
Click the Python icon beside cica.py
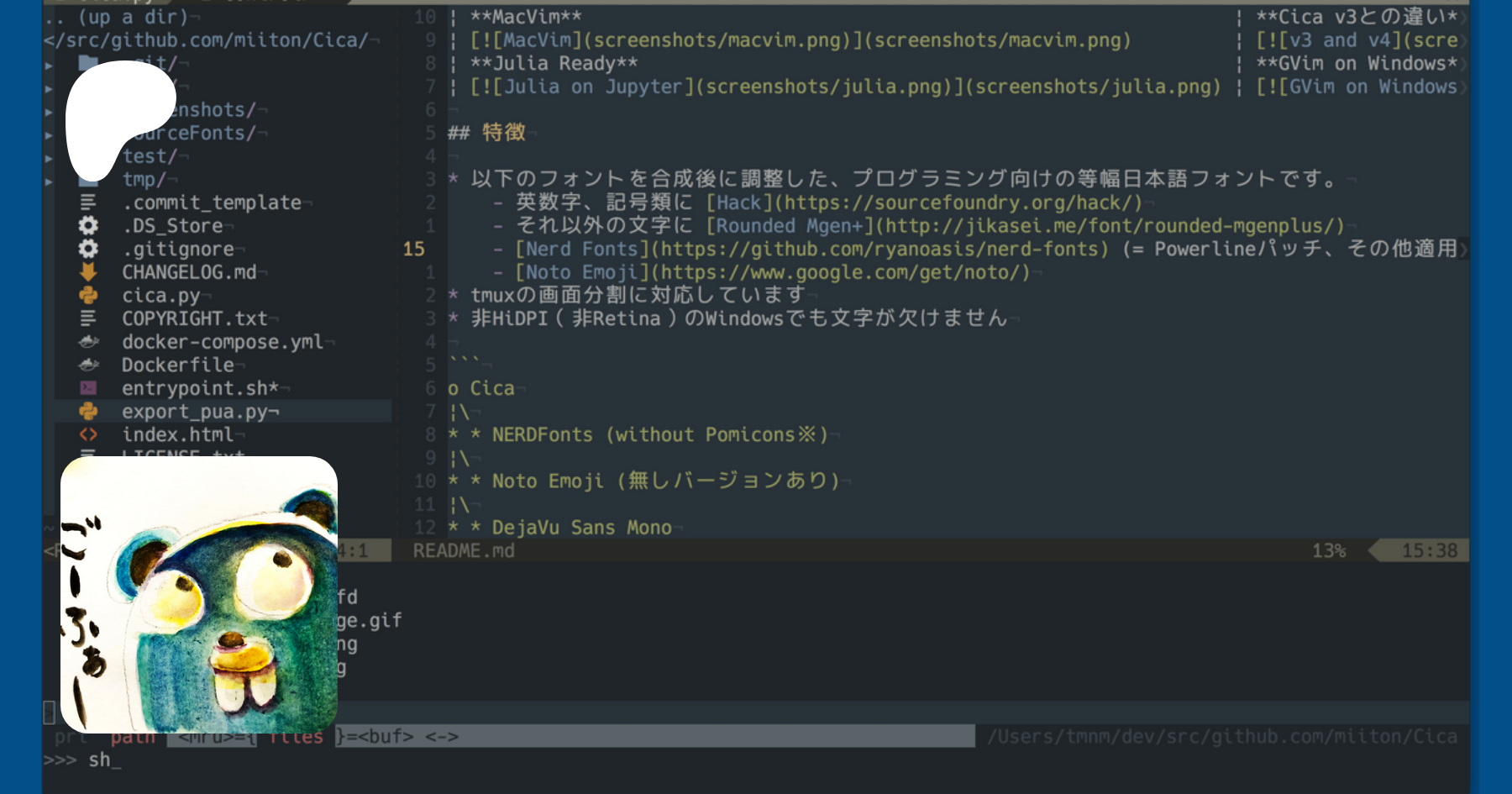coord(88,296)
